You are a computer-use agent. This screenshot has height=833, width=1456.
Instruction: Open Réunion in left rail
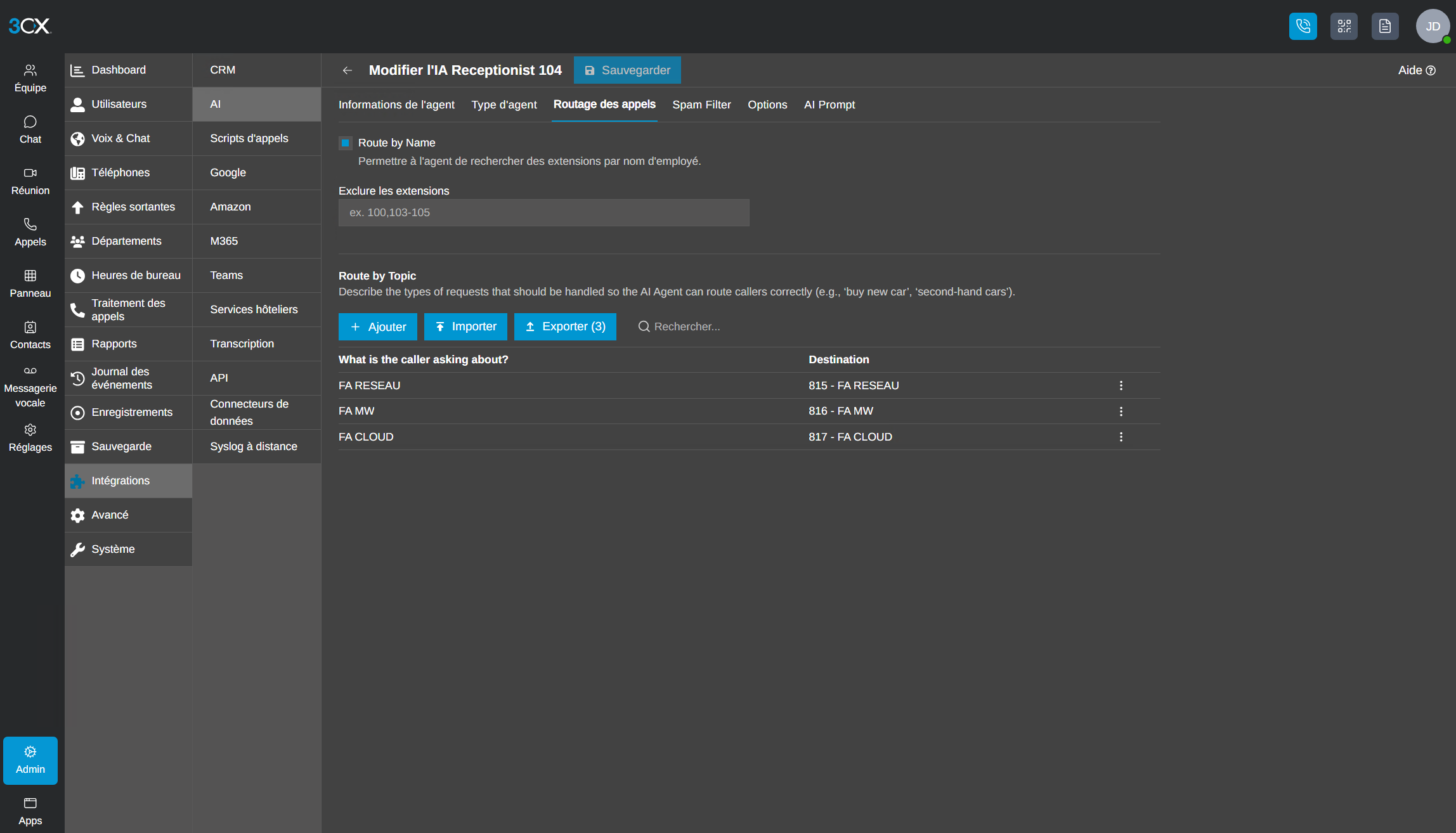(30, 181)
